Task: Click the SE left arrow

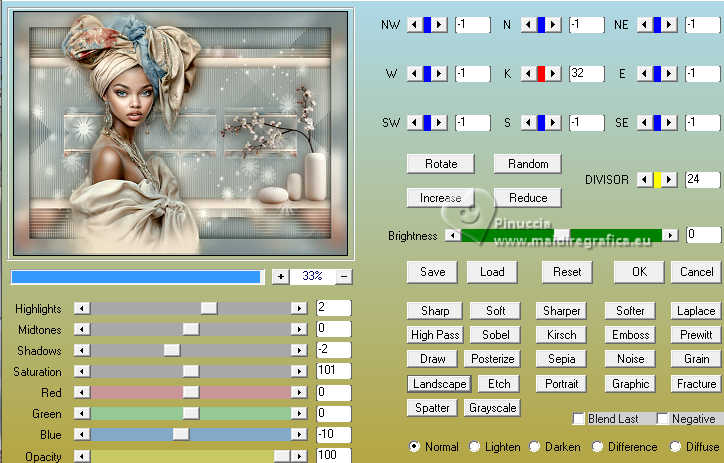Action: (645, 123)
